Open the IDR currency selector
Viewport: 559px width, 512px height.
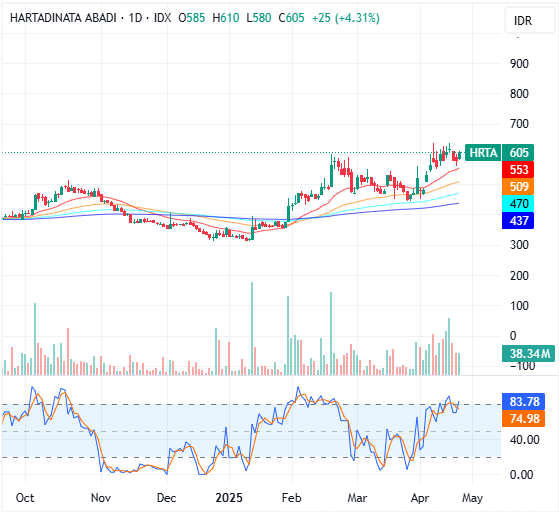[x=530, y=20]
